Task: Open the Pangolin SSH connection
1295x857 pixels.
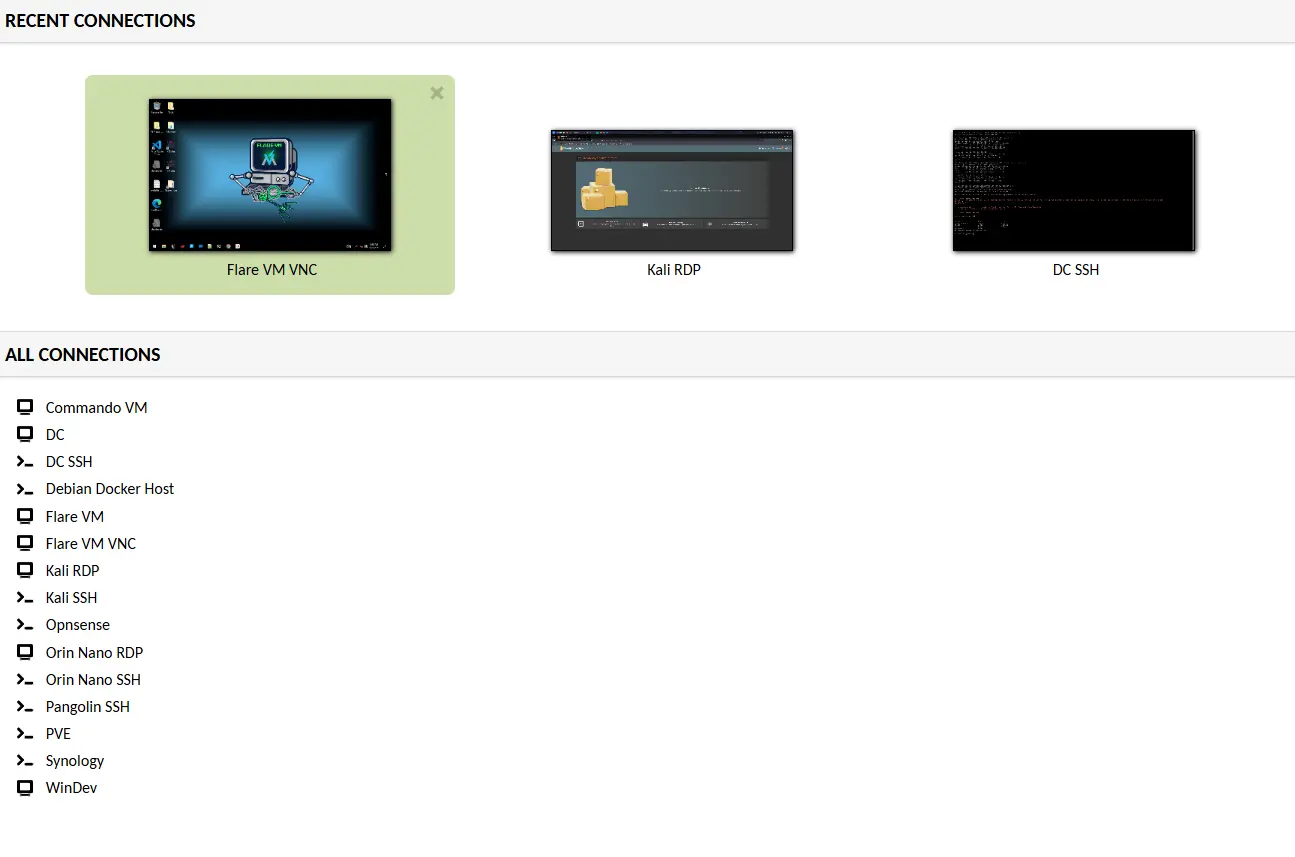Action: pyautogui.click(x=88, y=707)
